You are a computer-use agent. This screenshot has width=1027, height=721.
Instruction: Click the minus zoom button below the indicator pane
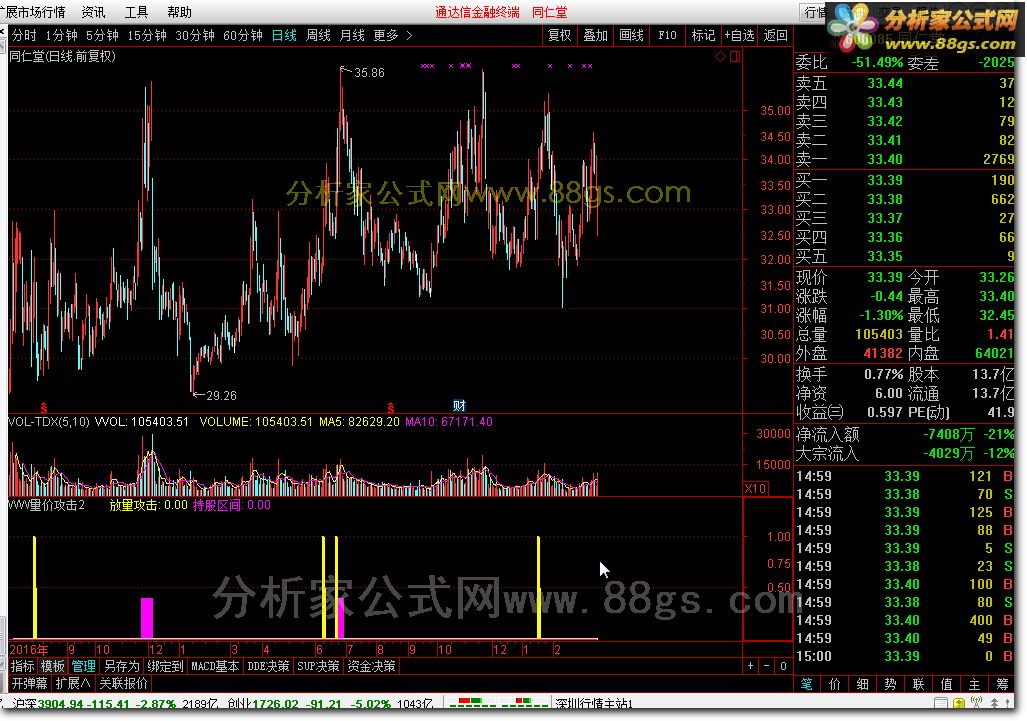766,666
